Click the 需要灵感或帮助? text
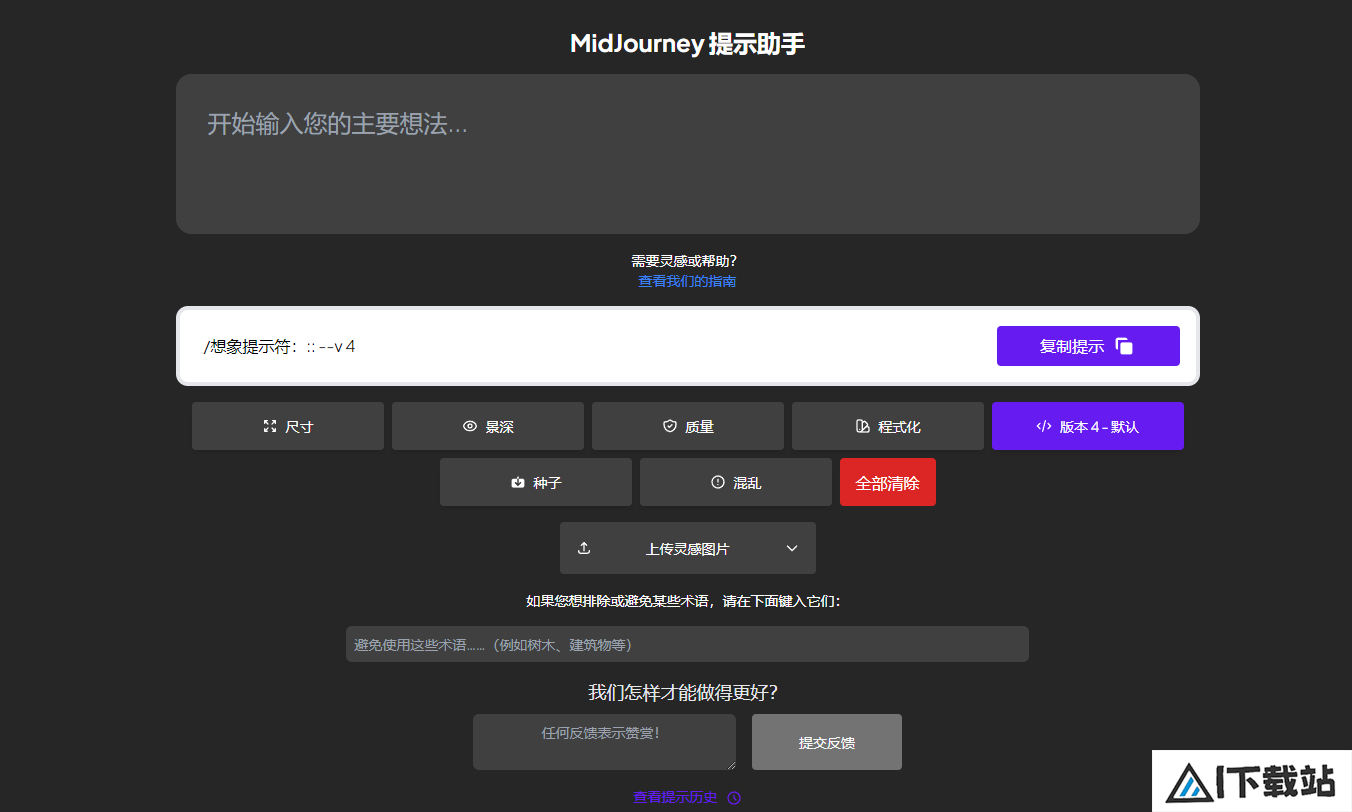 click(x=684, y=261)
